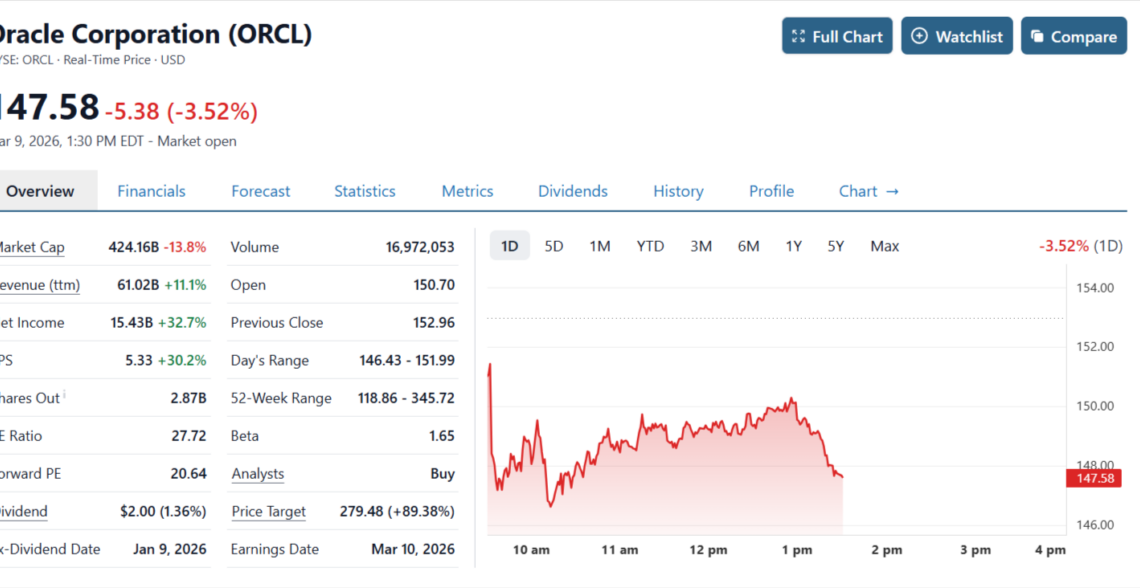
Task: Click the PE Ratio value 27.72
Action: (188, 436)
